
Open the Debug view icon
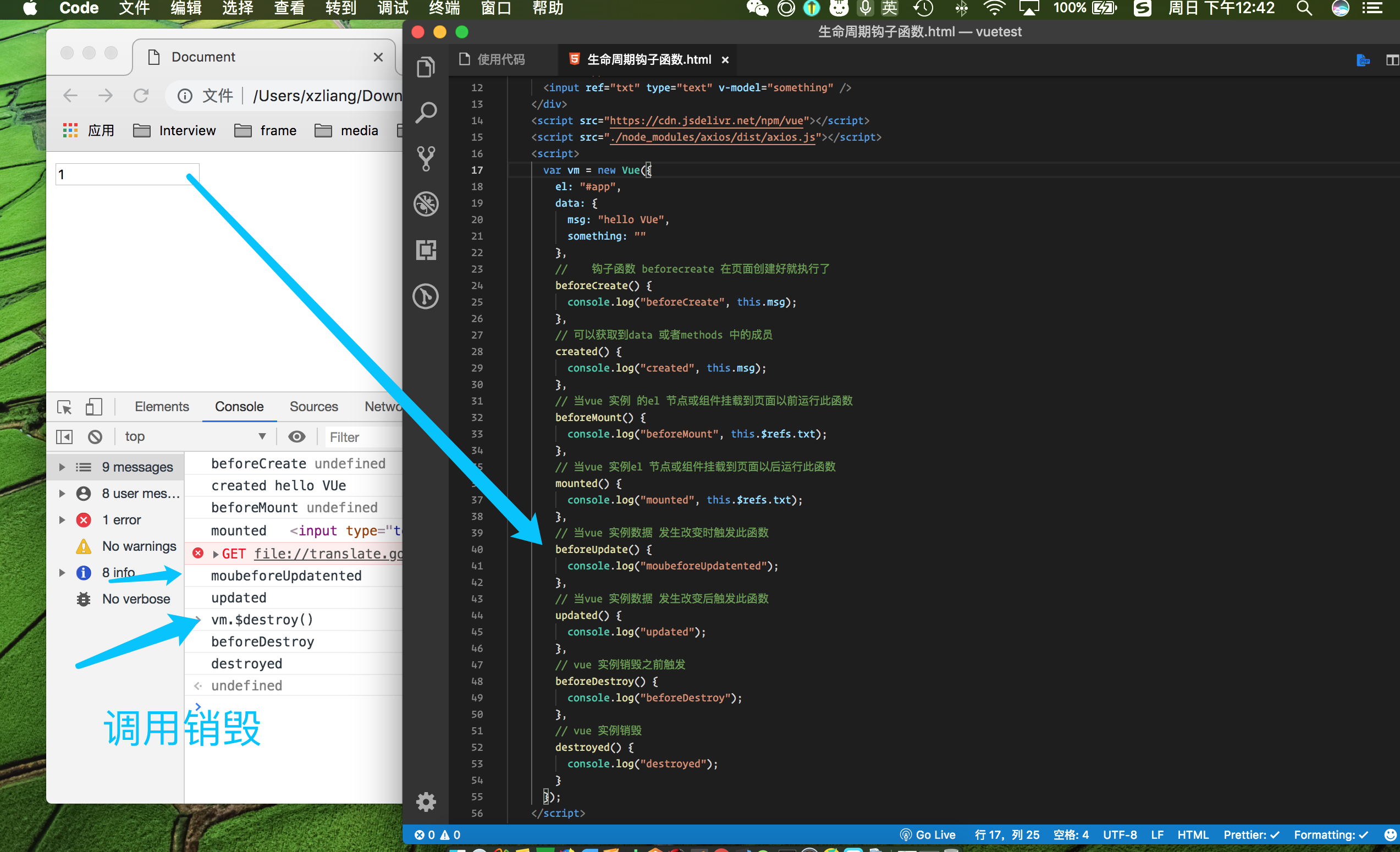(426, 204)
